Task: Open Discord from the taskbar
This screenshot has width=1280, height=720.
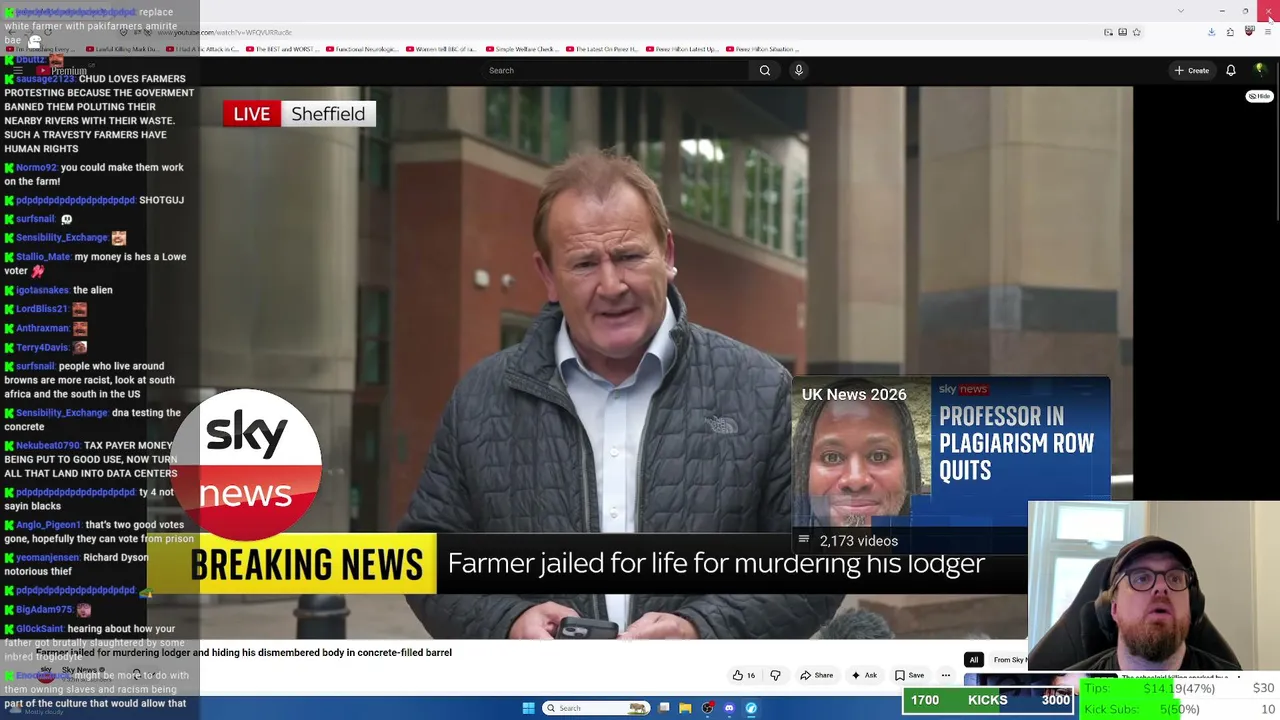Action: pos(729,708)
